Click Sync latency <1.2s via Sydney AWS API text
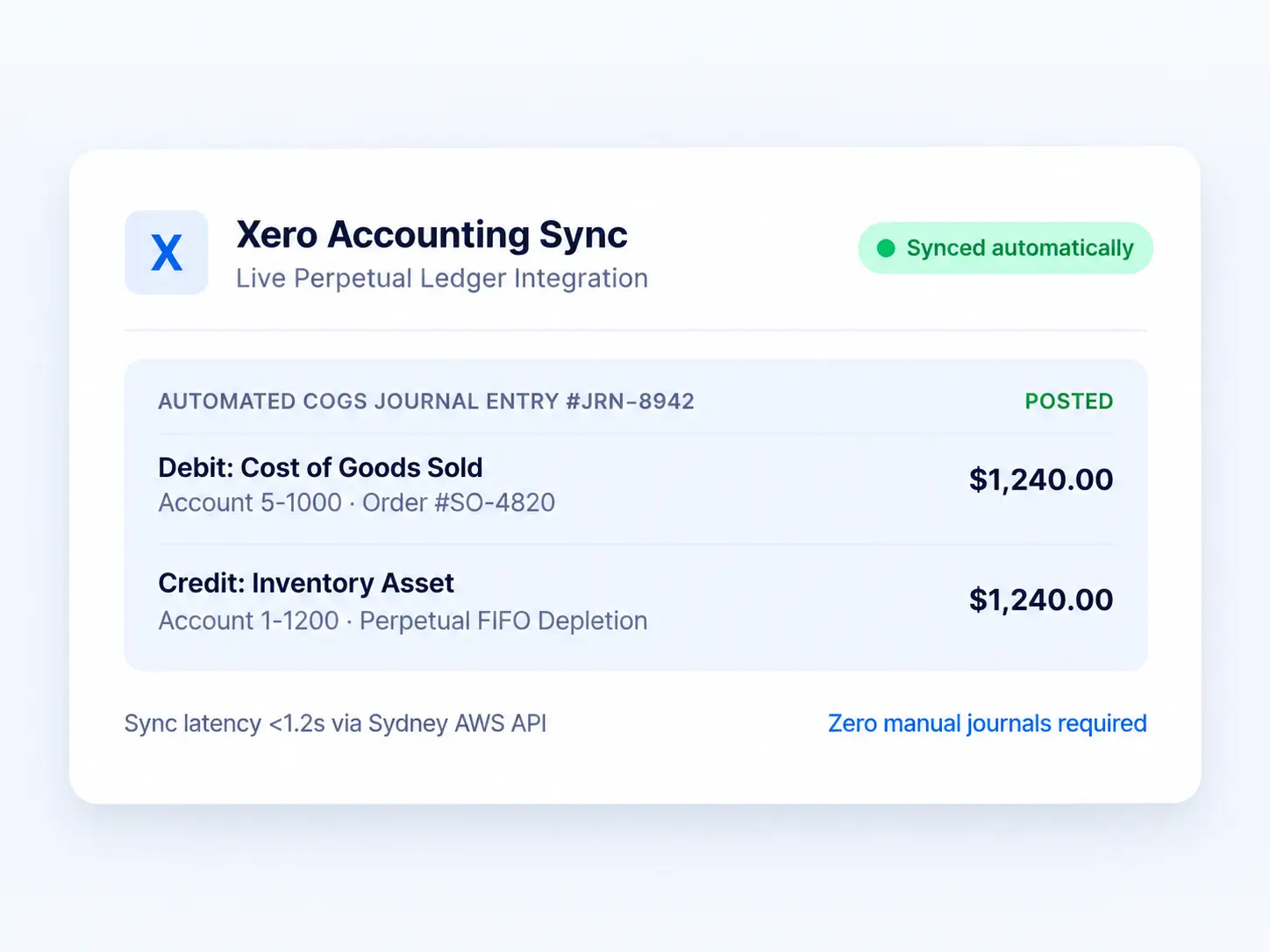 point(335,723)
